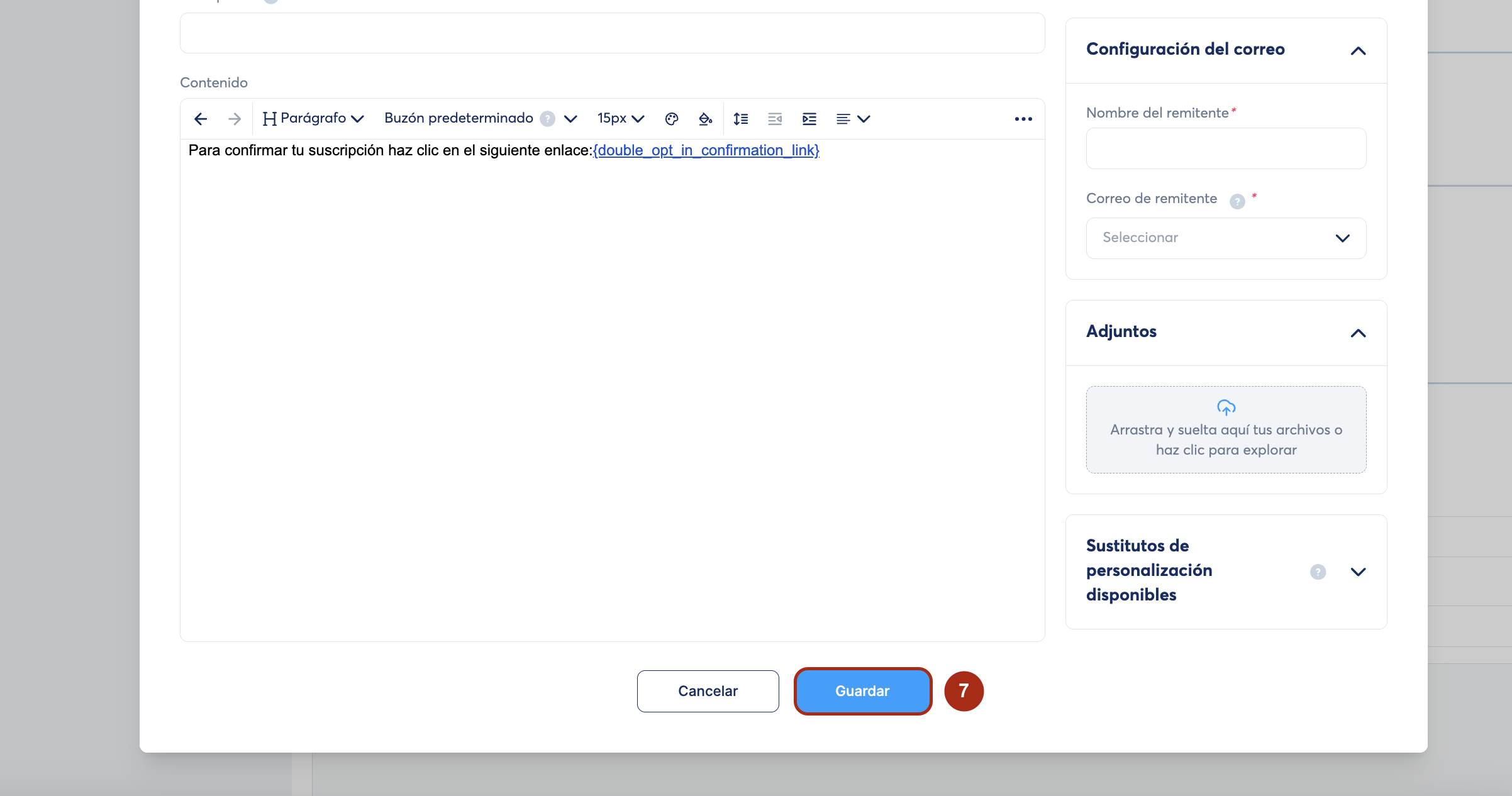Click help icon next to Correo de remitente
The height and width of the screenshot is (796, 1512).
click(x=1237, y=201)
